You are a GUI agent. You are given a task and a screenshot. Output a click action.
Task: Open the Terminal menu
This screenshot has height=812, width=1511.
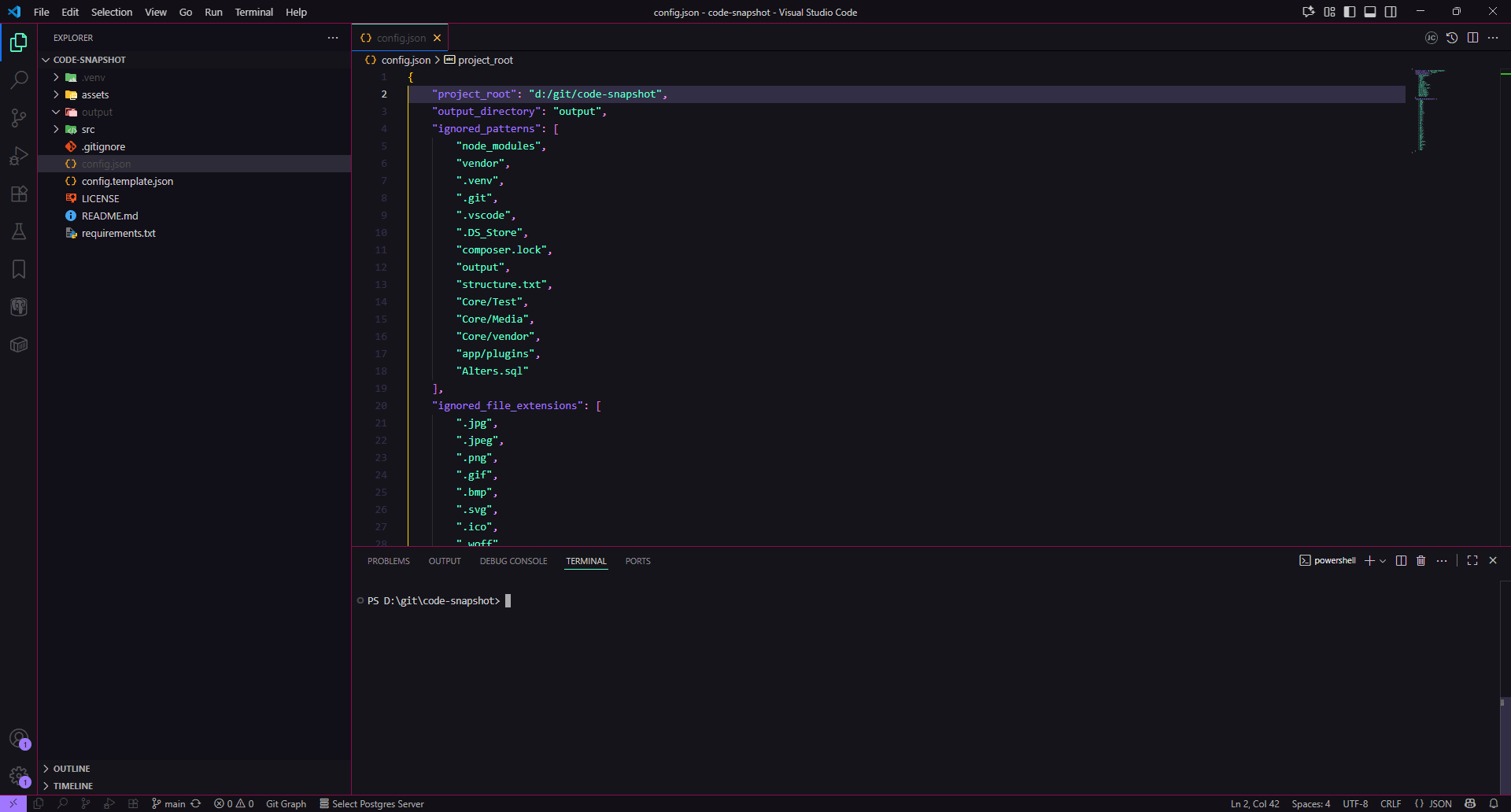pos(254,12)
